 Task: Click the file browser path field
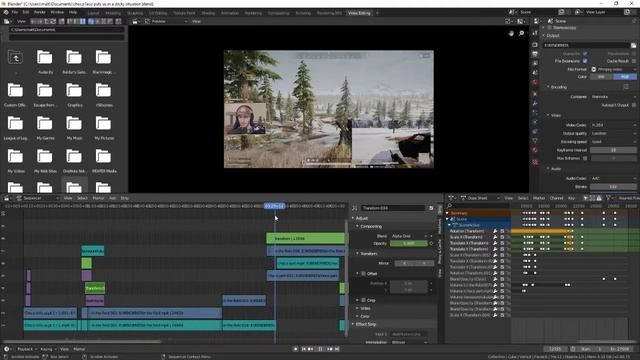[67, 30]
